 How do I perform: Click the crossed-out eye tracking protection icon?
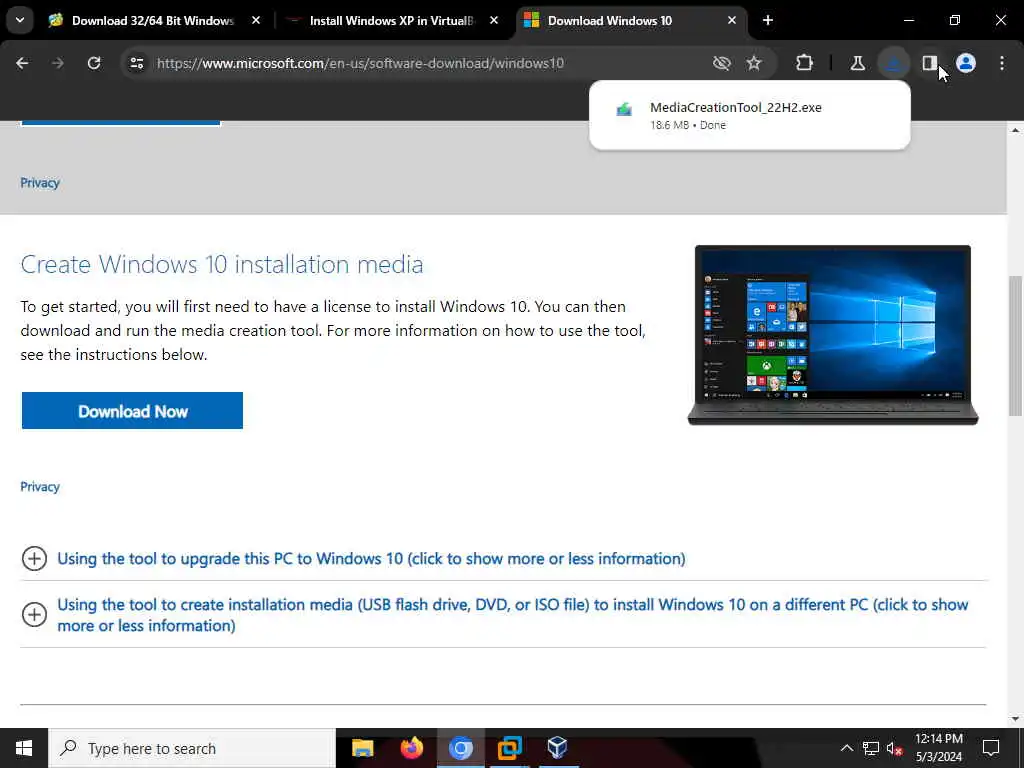point(722,63)
